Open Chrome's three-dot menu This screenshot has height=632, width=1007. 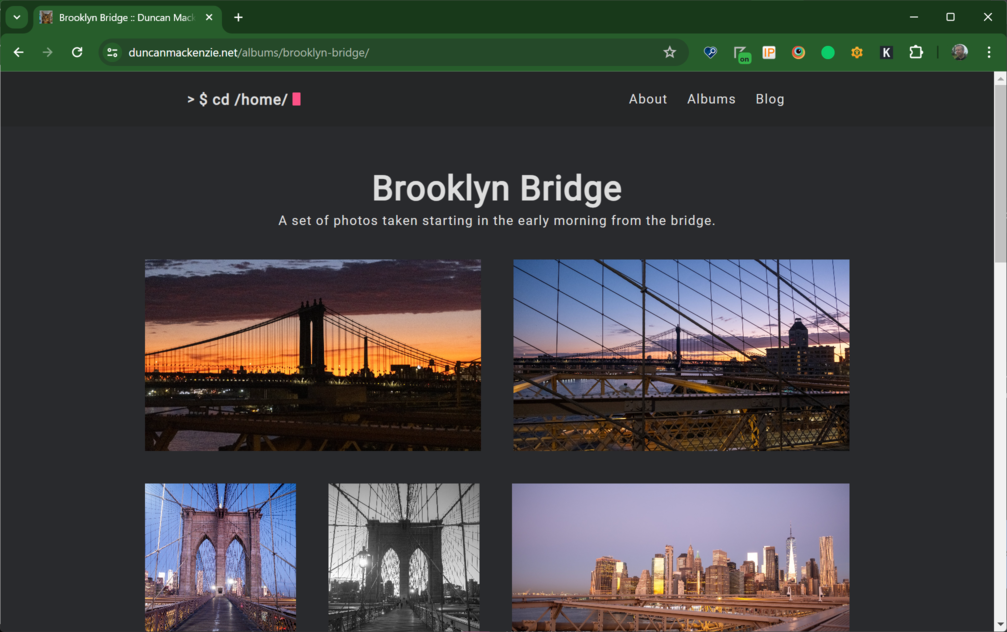coord(989,52)
